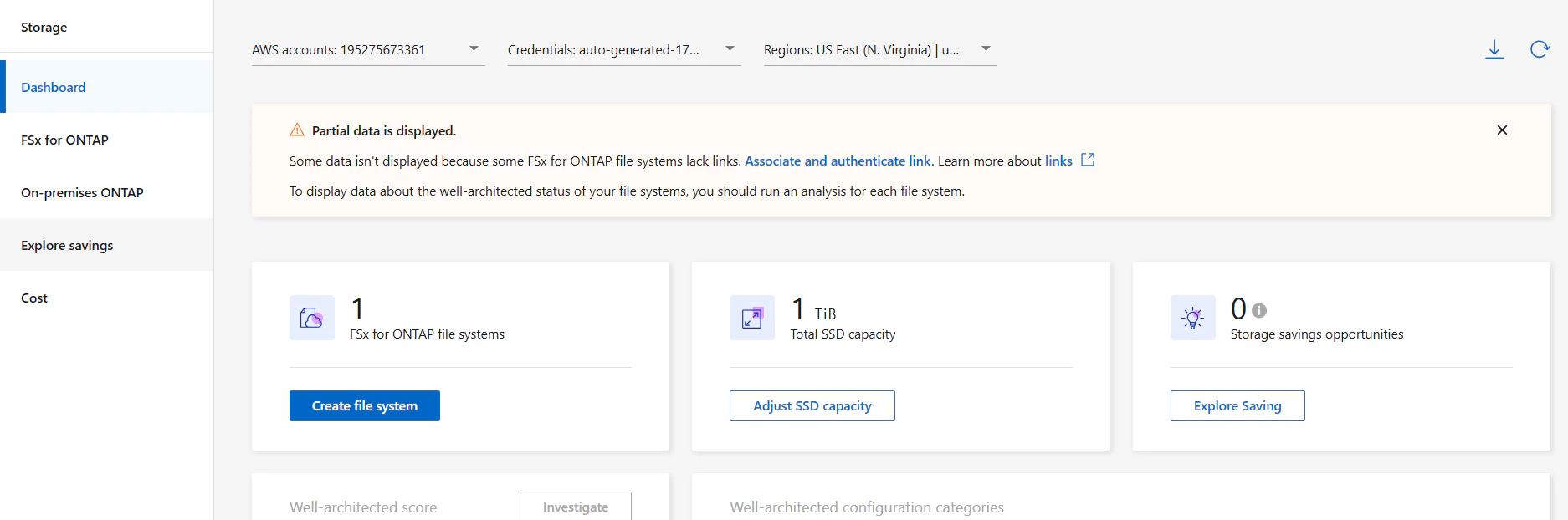Click Adjust SSD capacity button
This screenshot has height=520, width=1568.
(812, 405)
